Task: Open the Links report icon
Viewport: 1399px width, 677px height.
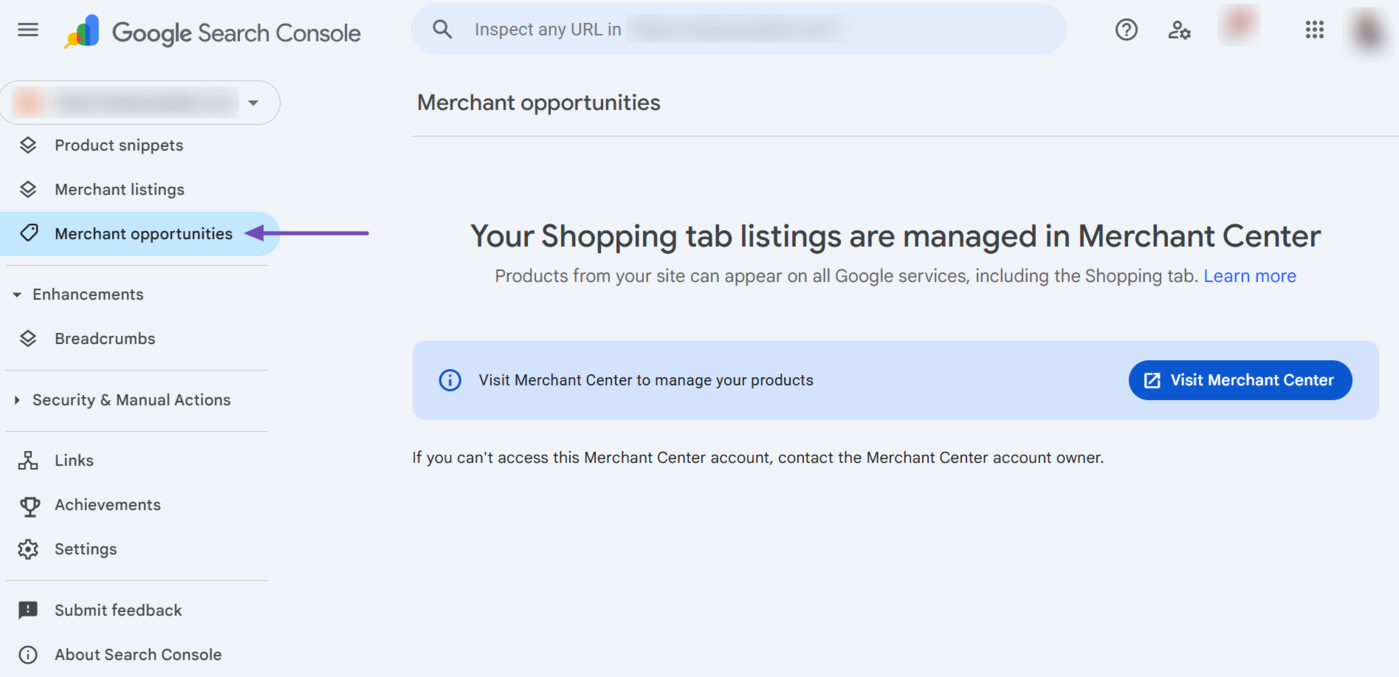Action: click(29, 459)
